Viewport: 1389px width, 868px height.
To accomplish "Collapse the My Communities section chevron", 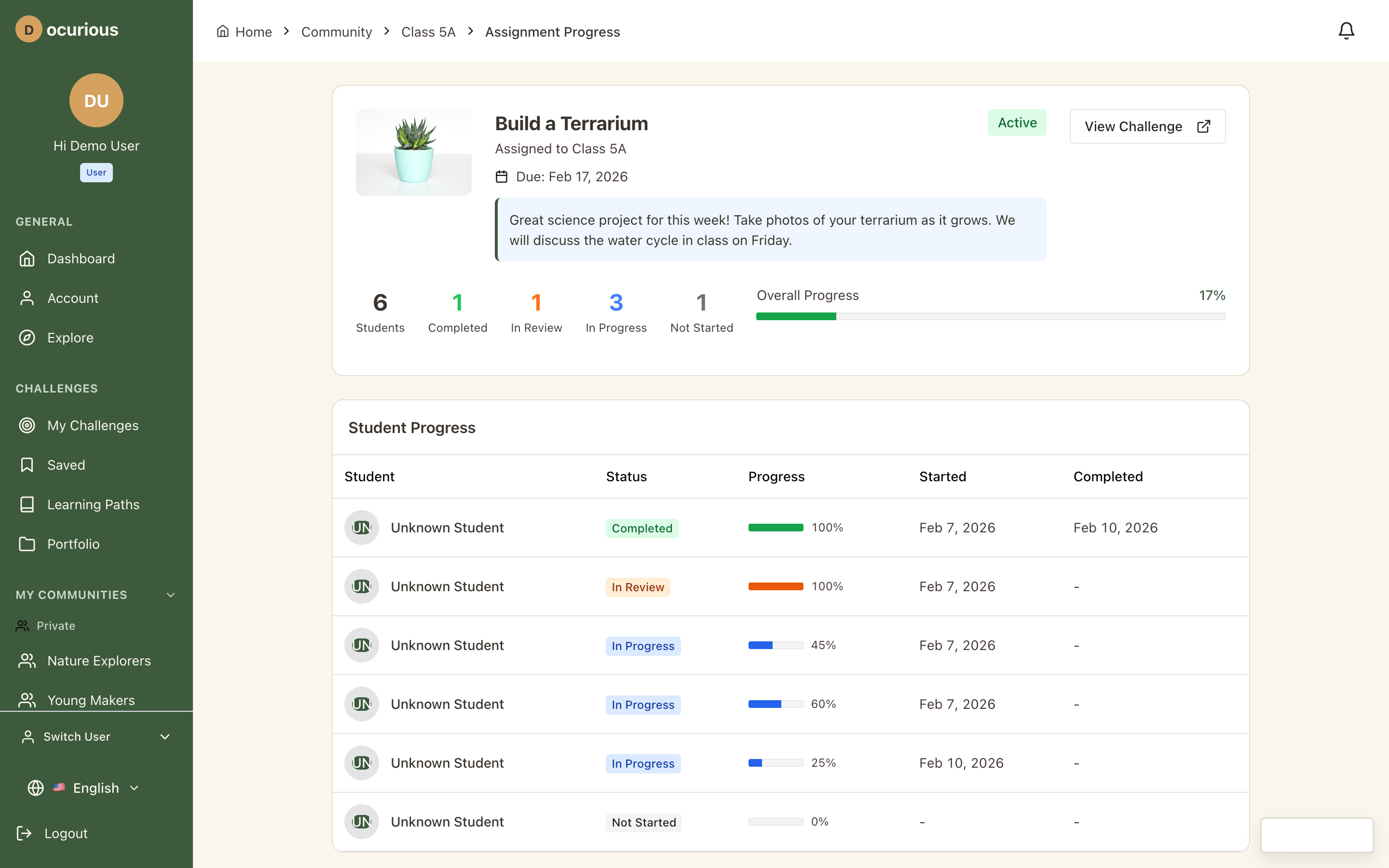I will (x=170, y=595).
